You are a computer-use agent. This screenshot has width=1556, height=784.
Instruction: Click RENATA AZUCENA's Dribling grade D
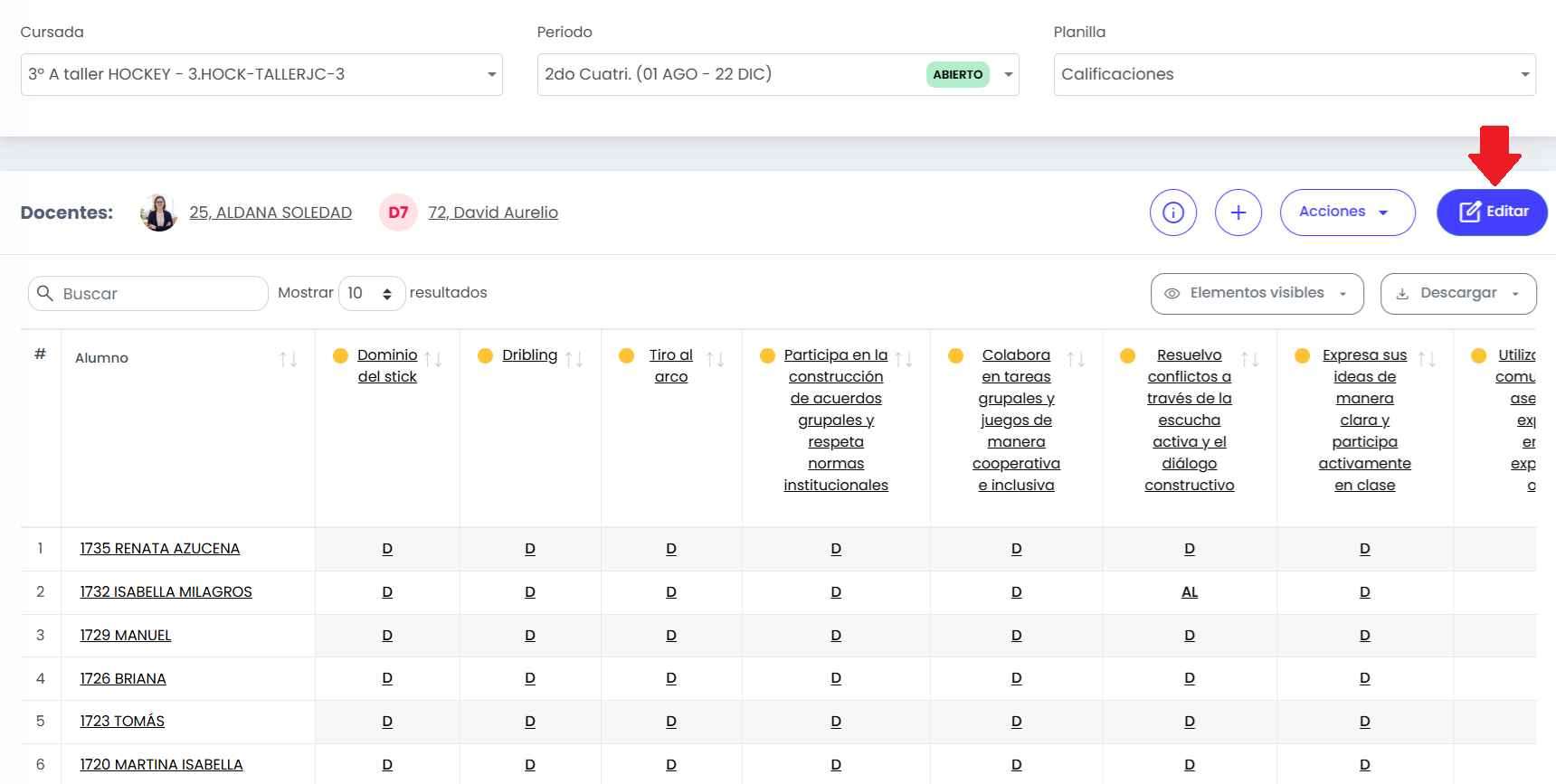tap(530, 549)
